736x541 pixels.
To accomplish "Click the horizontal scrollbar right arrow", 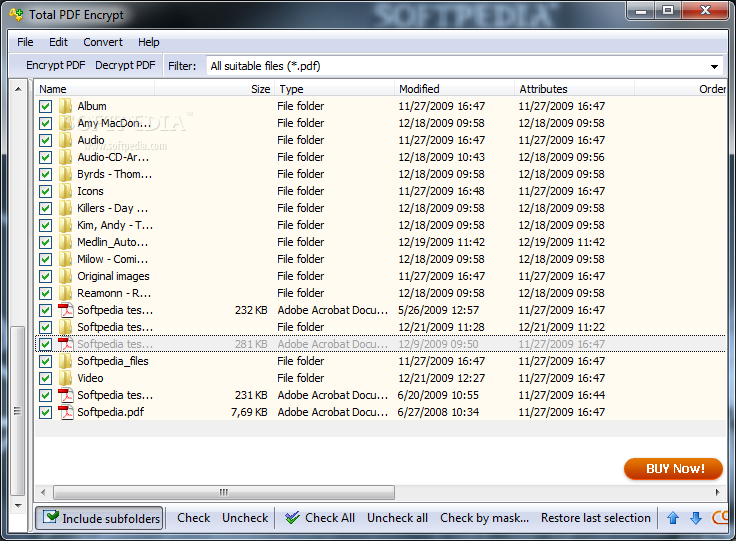I will (x=717, y=492).
